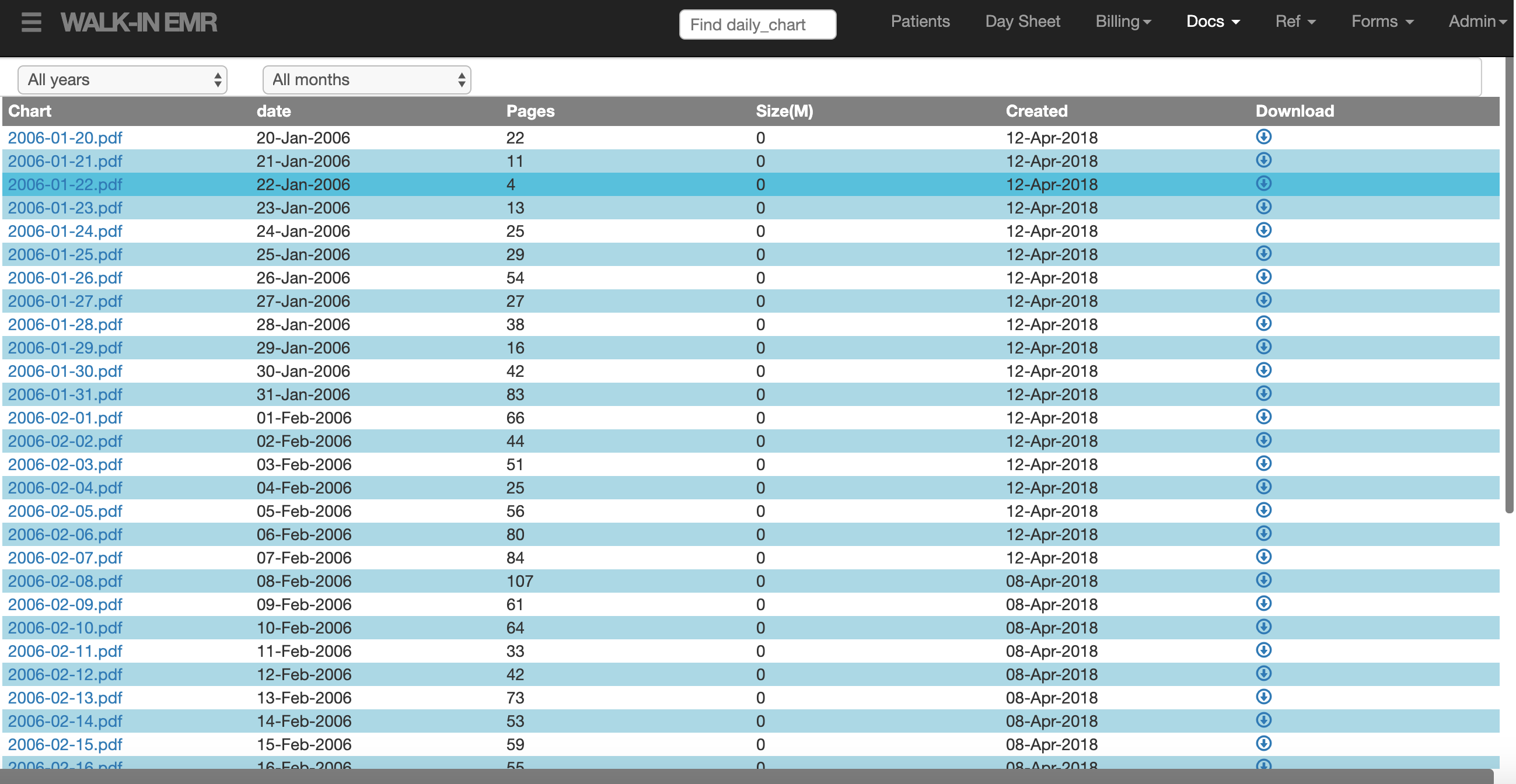The width and height of the screenshot is (1516, 784).
Task: Click download icon for 21-Jan-2006 row
Action: (1263, 160)
